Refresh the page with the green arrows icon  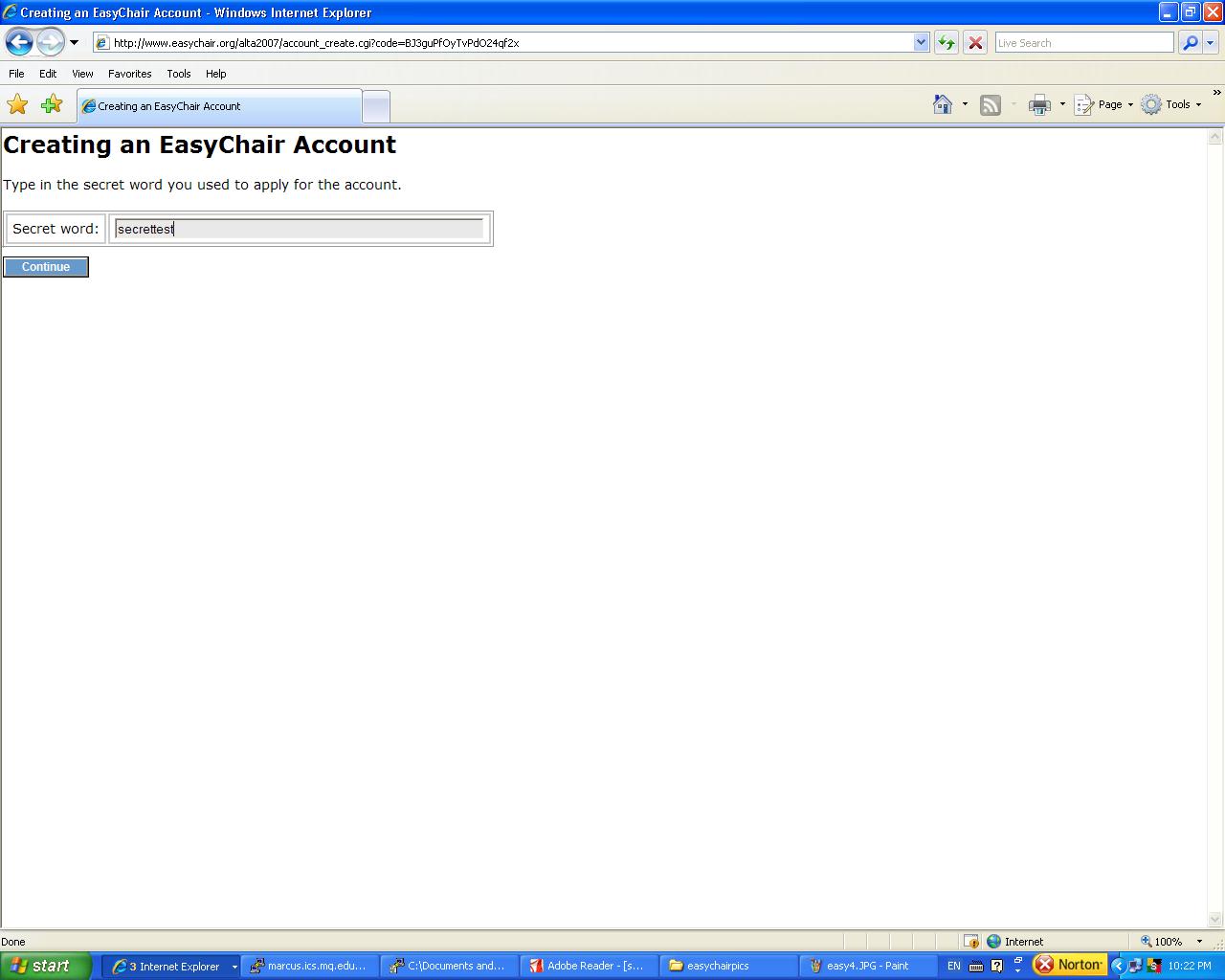[x=947, y=43]
